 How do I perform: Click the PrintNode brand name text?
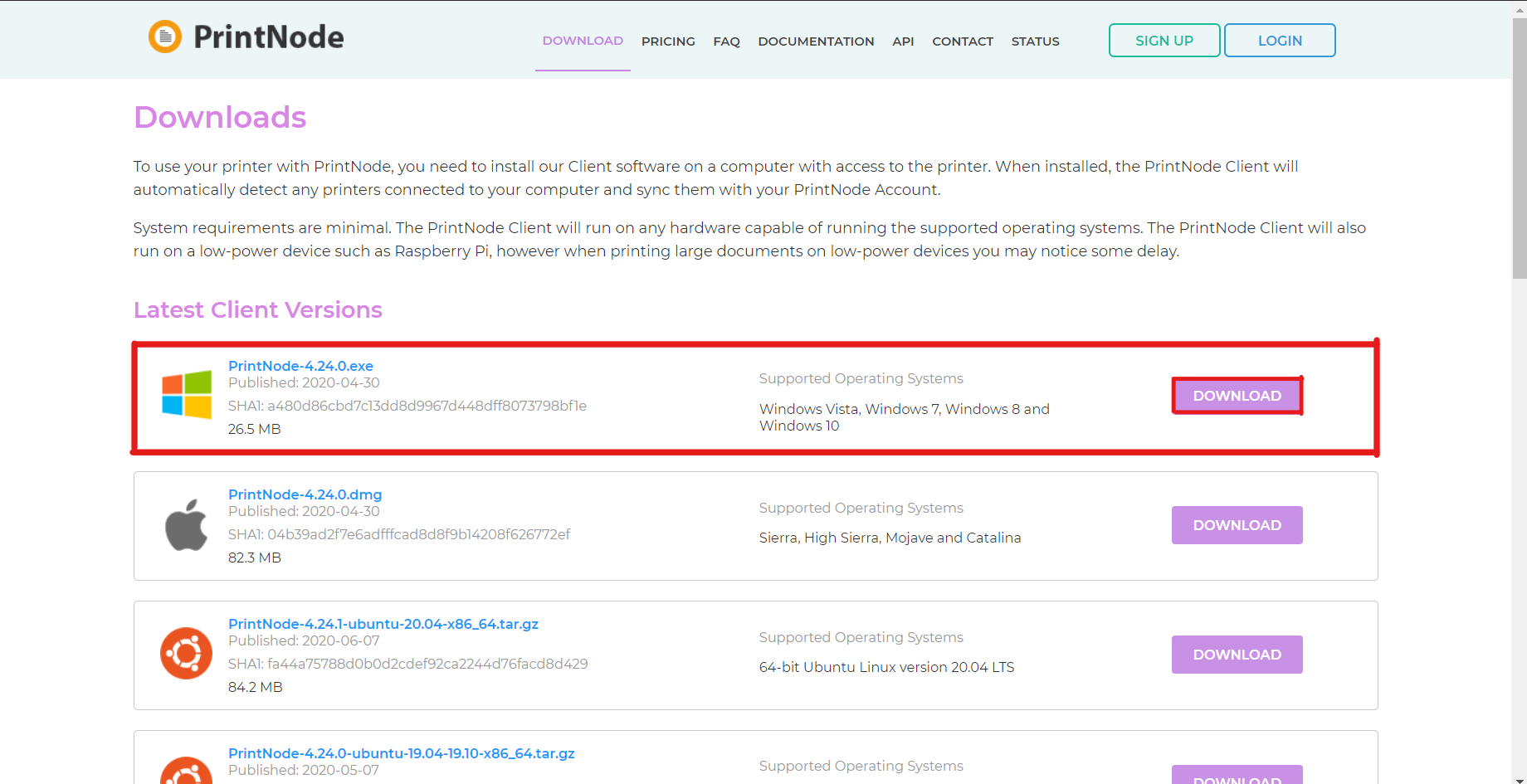click(269, 37)
